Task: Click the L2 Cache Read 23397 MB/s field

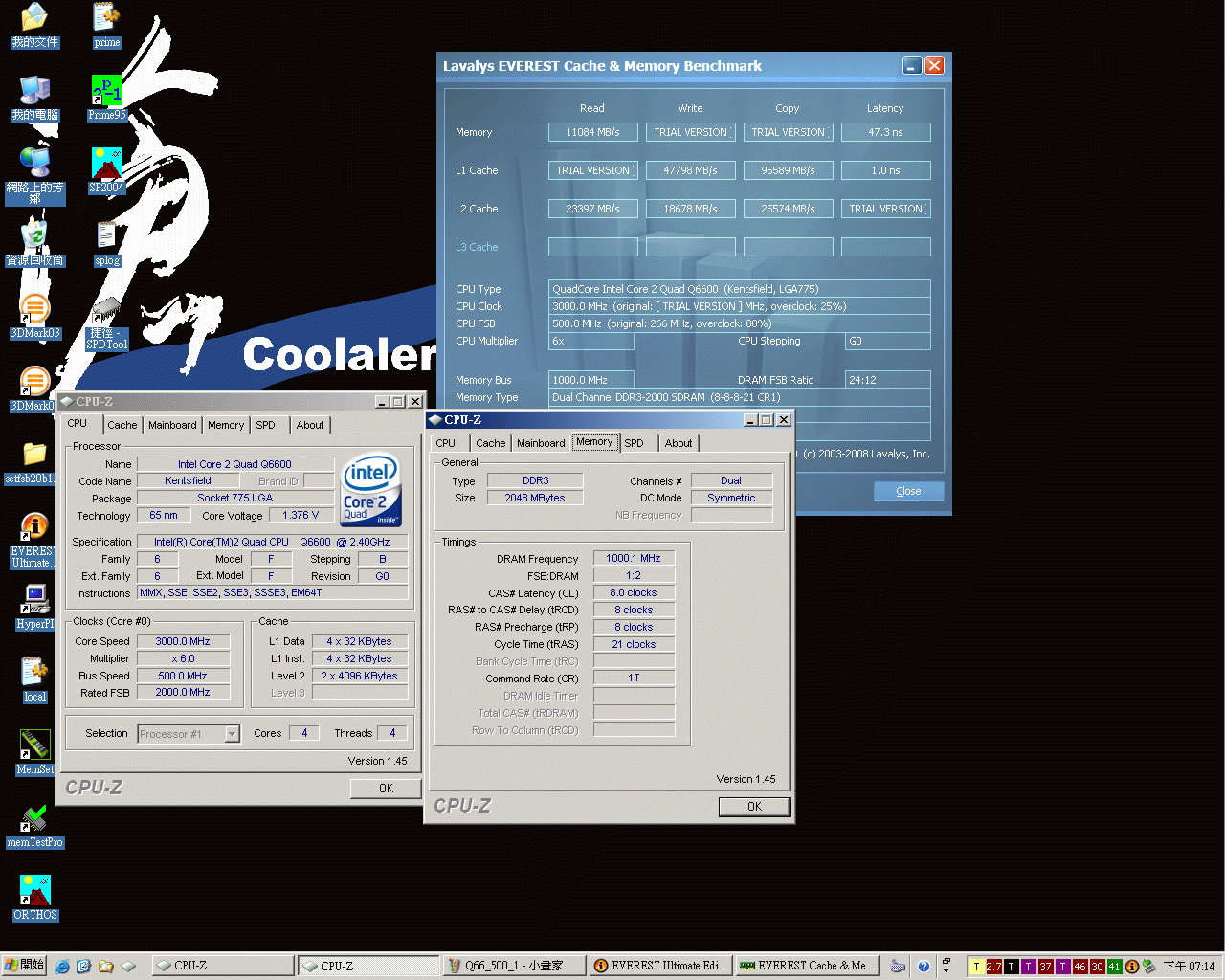Action: (x=592, y=209)
